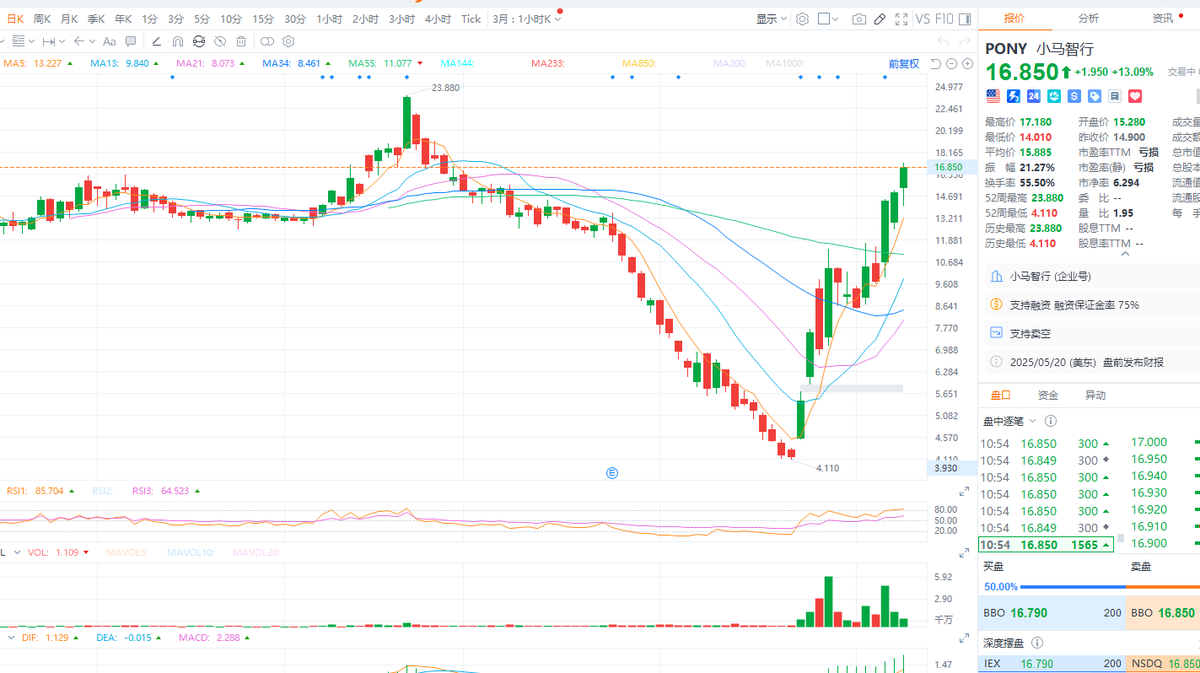Image resolution: width=1200 pixels, height=673 pixels.
Task: Expand the VOL volume pane
Action: [964, 552]
